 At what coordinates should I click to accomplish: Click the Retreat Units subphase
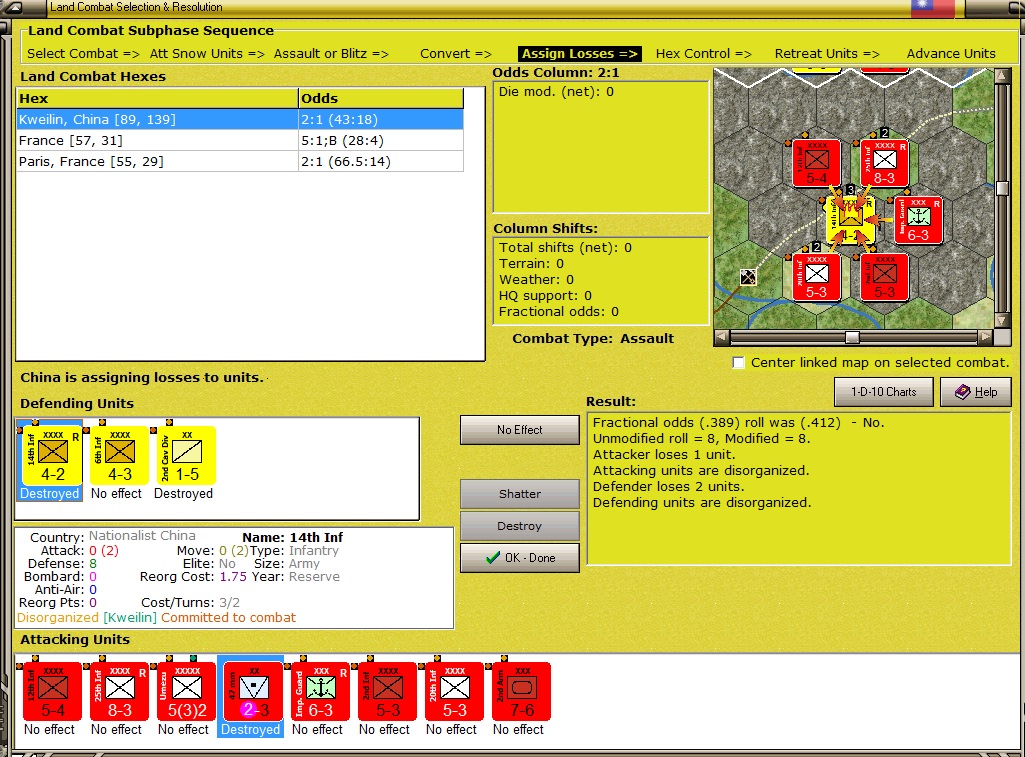tap(827, 54)
